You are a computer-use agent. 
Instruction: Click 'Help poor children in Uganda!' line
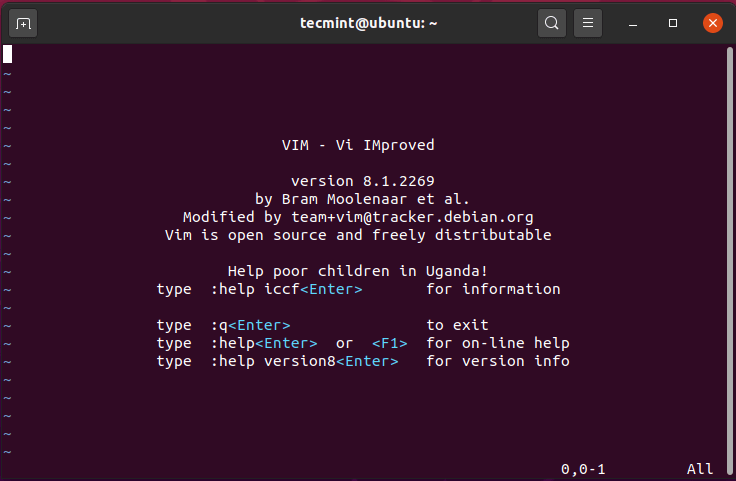[358, 271]
